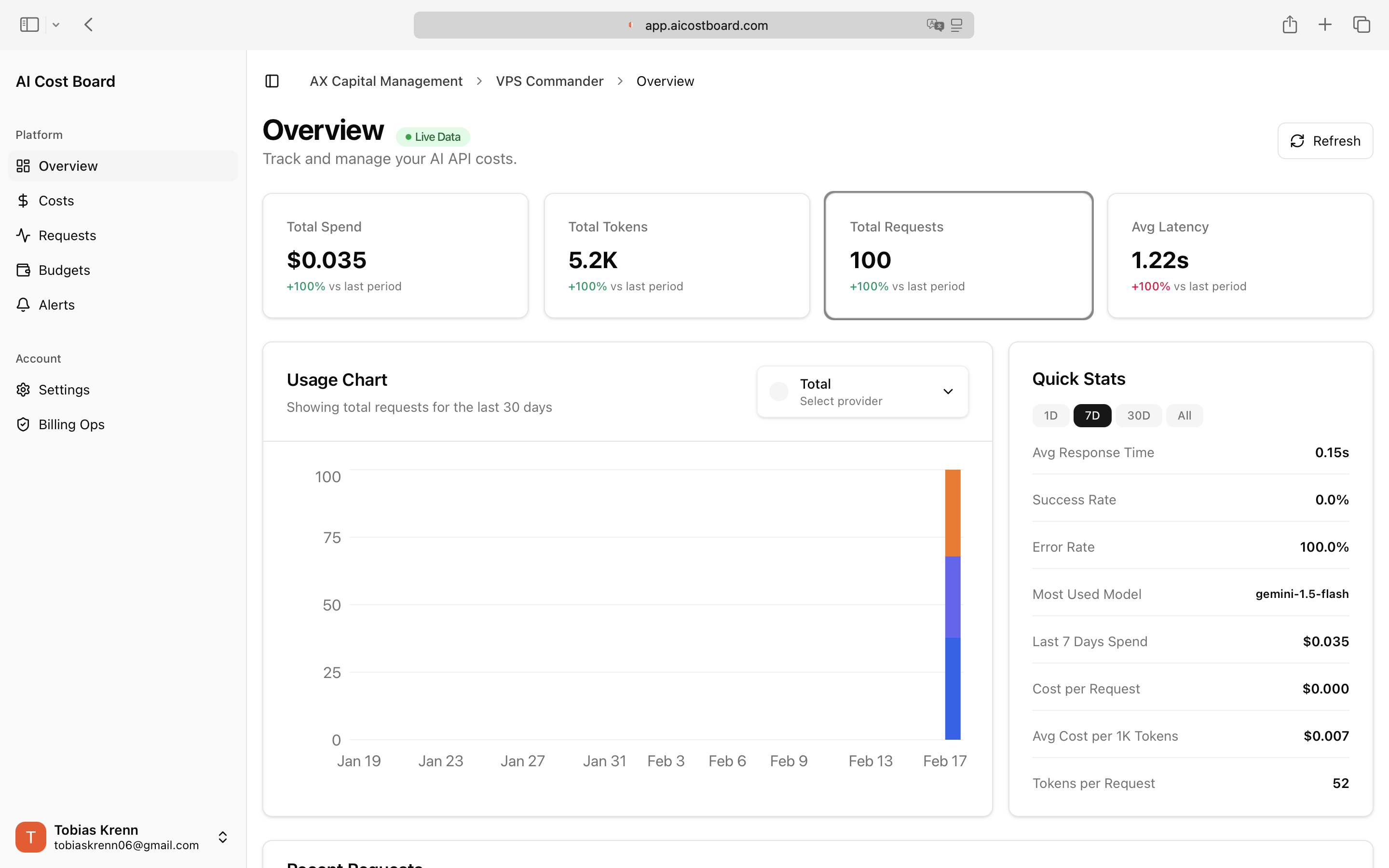Switch Quick Stats to 1D range

1050,415
